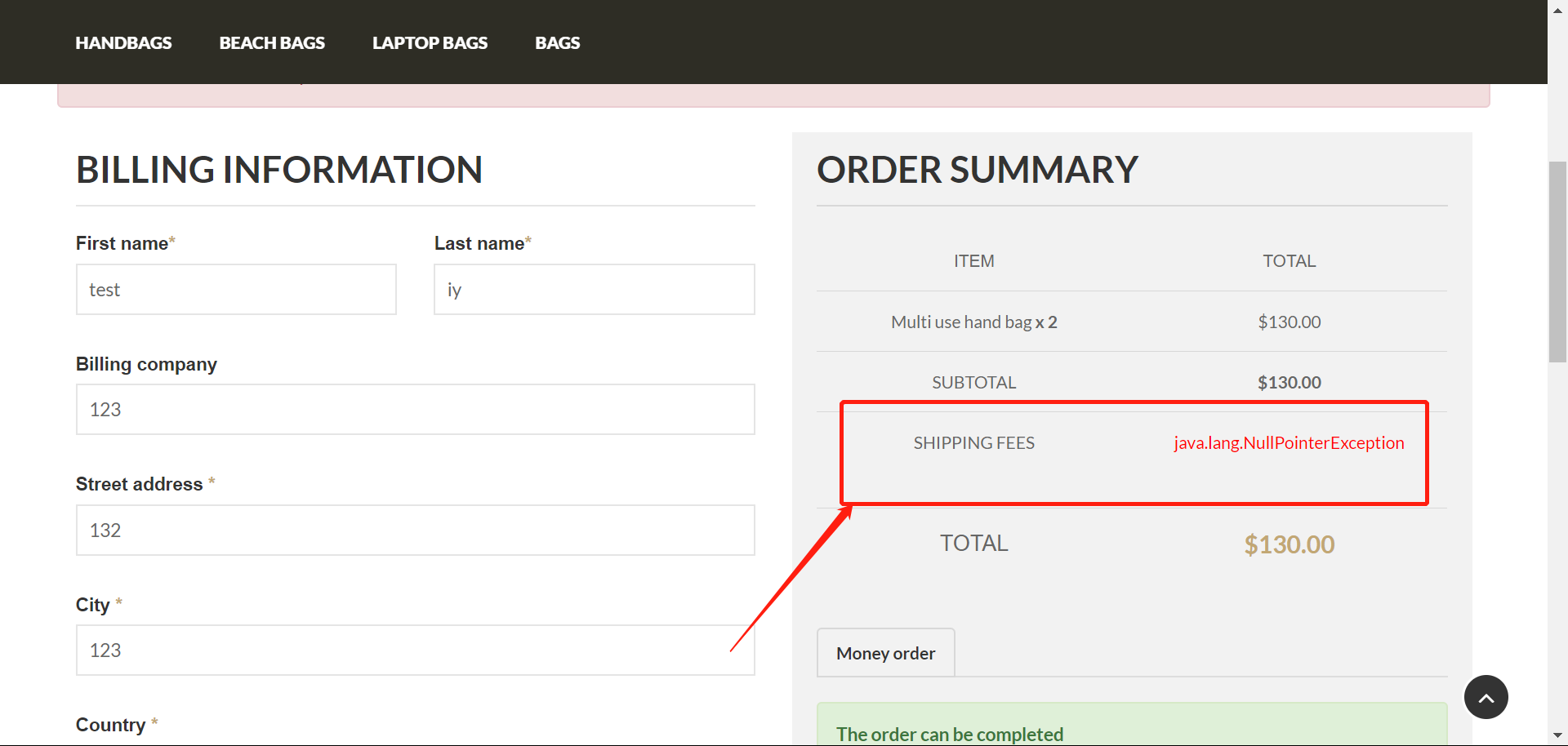Select the Money order payment tab

coord(885,652)
